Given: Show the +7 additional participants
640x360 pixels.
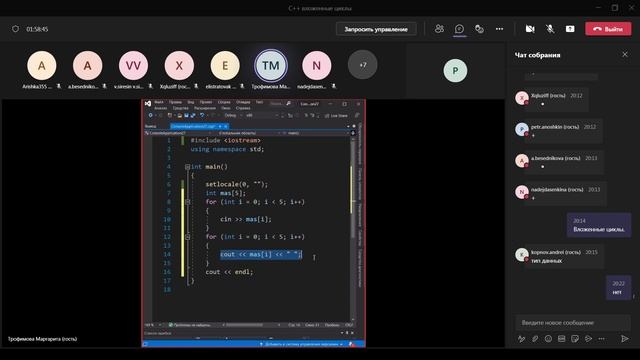Looking at the screenshot, I should 362,65.
